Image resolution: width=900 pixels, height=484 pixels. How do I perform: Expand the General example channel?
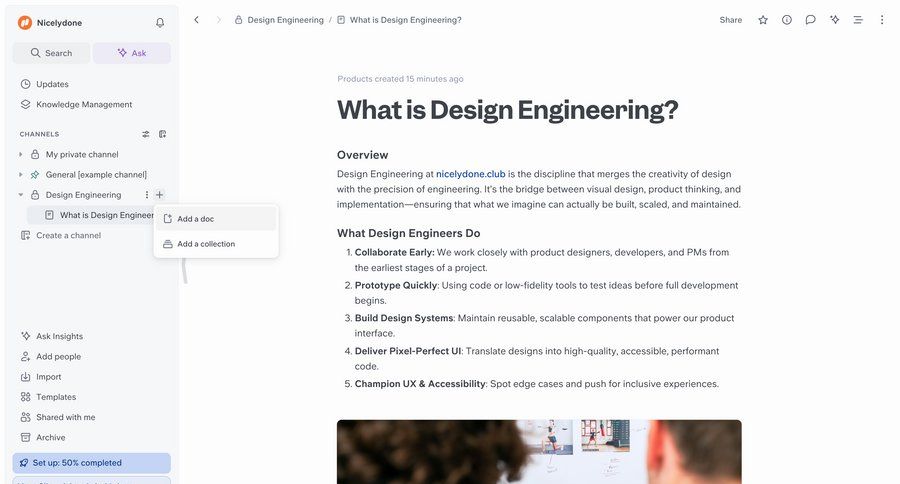pos(21,175)
